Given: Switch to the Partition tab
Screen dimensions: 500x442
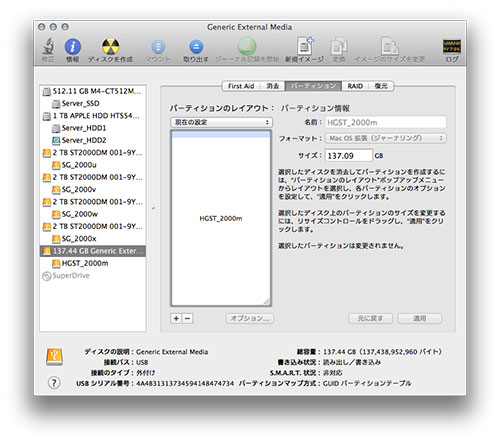Looking at the screenshot, I should pos(313,86).
